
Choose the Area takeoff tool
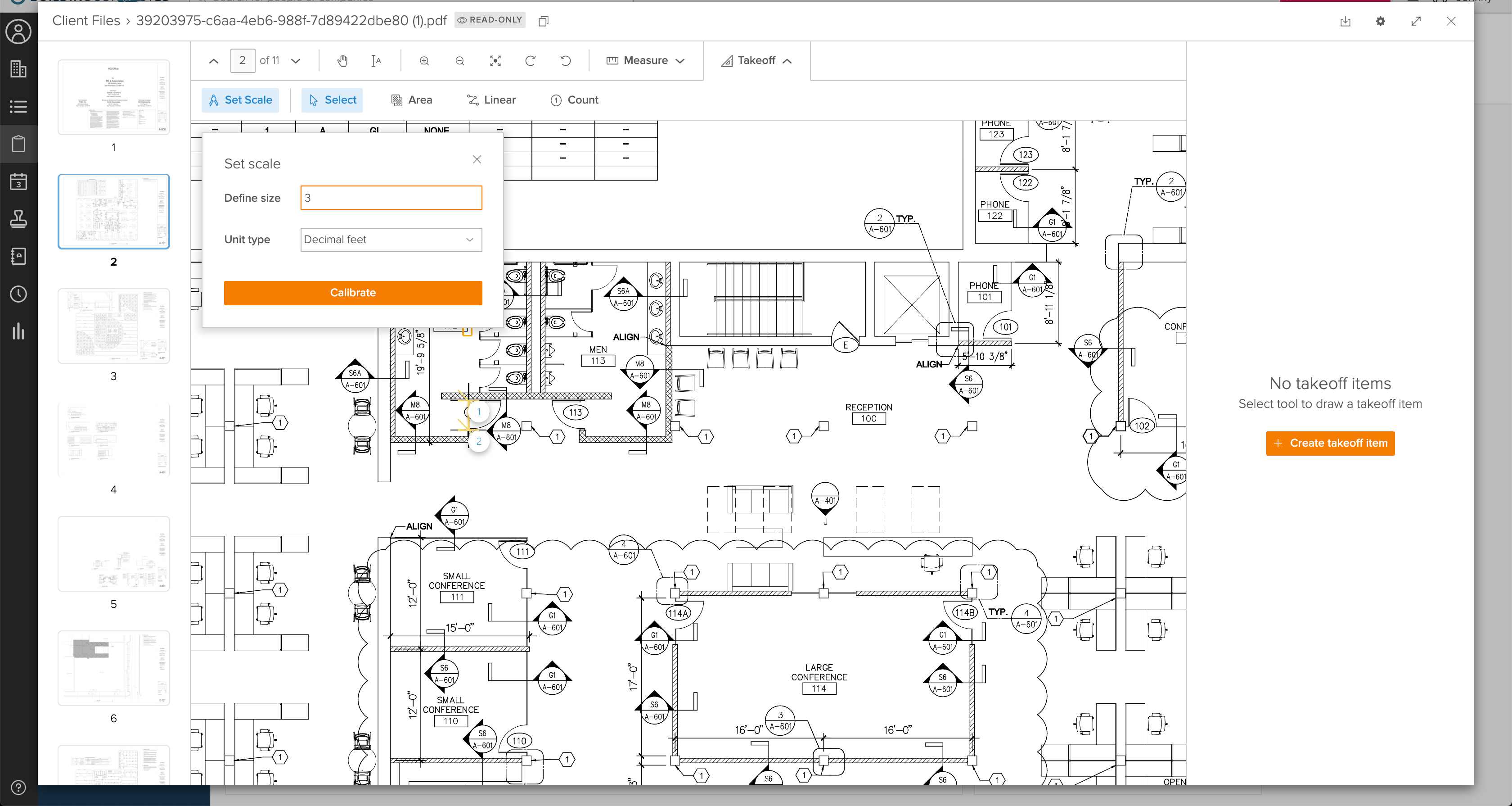[411, 100]
